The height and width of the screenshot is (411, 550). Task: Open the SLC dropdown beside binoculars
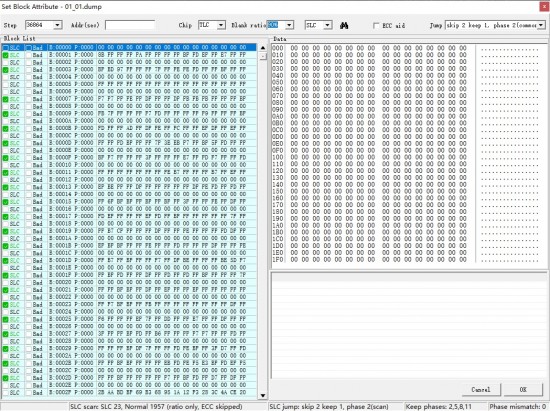(x=327, y=25)
